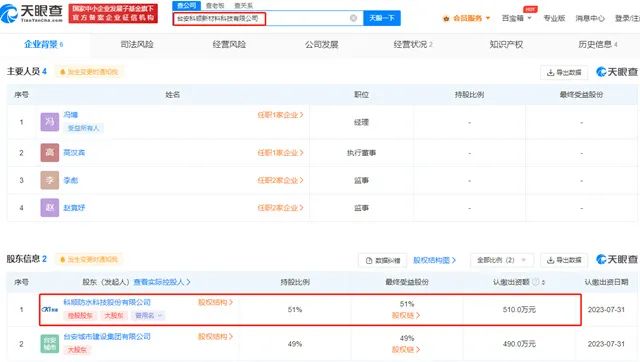
Task: Expand the 曾用名 tag on shareholder 1
Action: [x=149, y=315]
